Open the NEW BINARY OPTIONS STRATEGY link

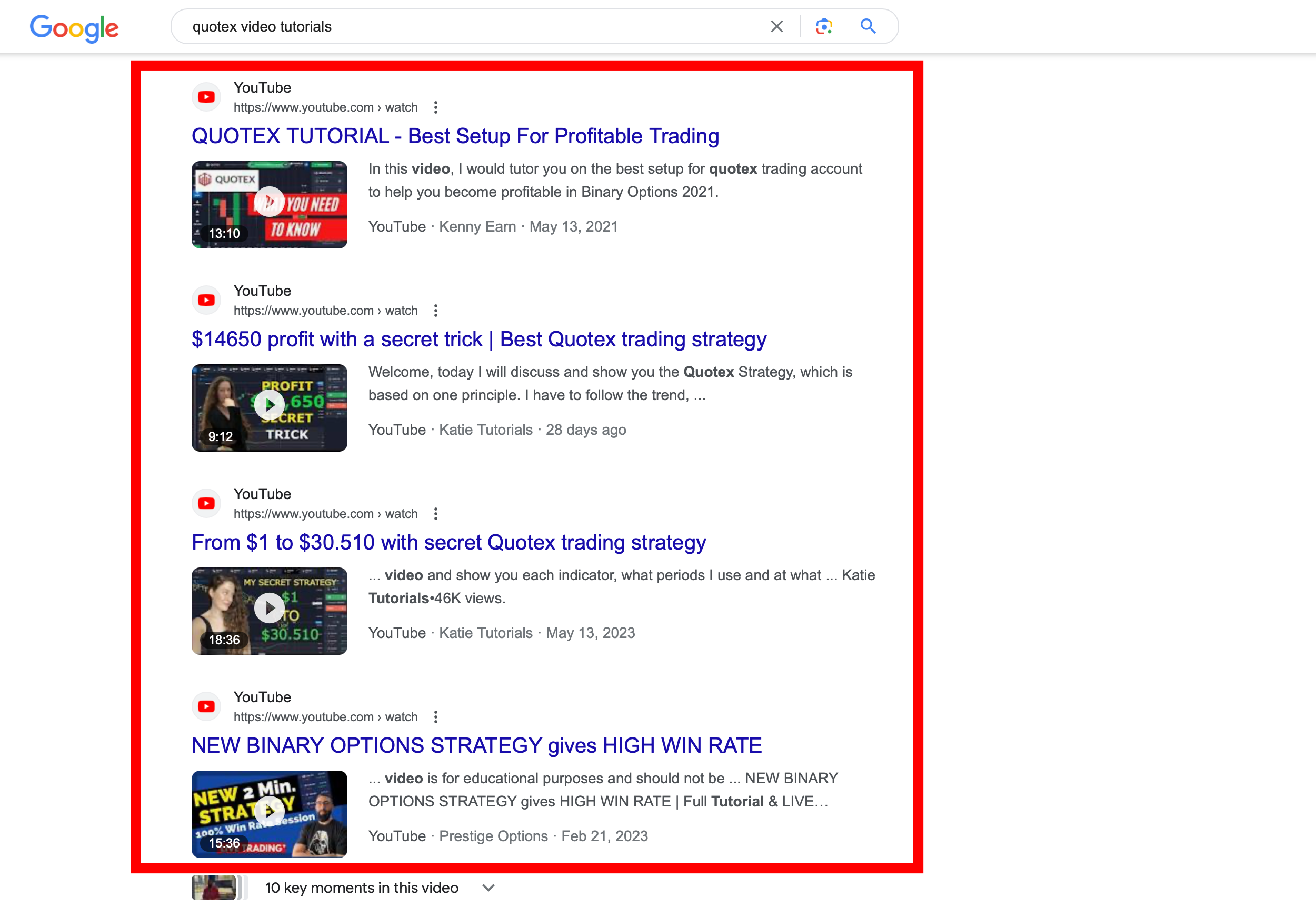click(476, 745)
